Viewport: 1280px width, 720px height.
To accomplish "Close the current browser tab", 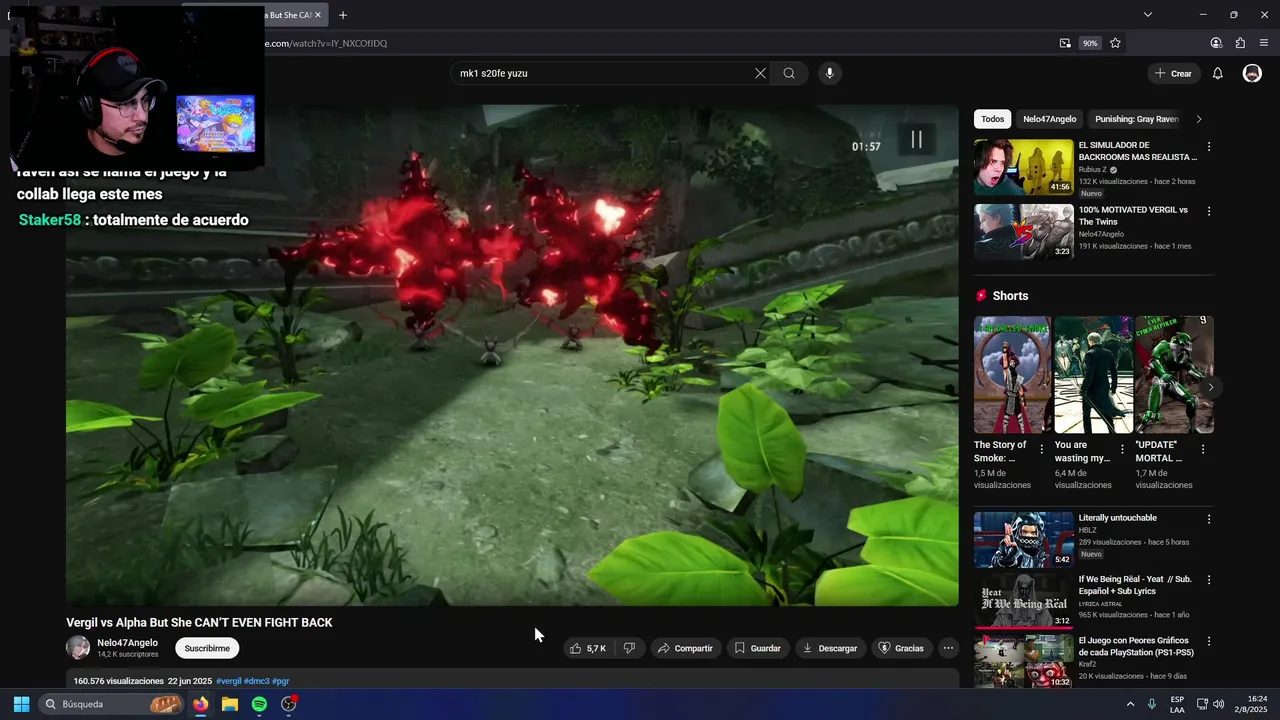I will pos(318,15).
